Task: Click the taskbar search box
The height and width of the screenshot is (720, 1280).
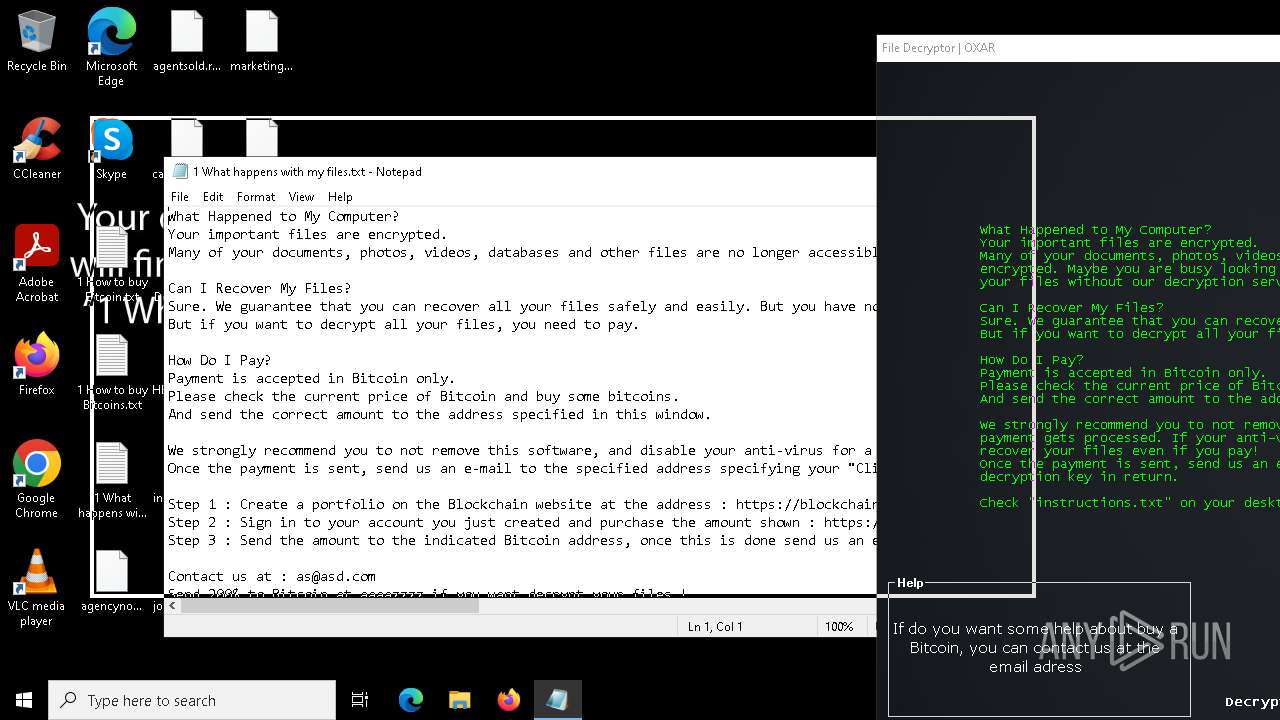Action: point(192,700)
